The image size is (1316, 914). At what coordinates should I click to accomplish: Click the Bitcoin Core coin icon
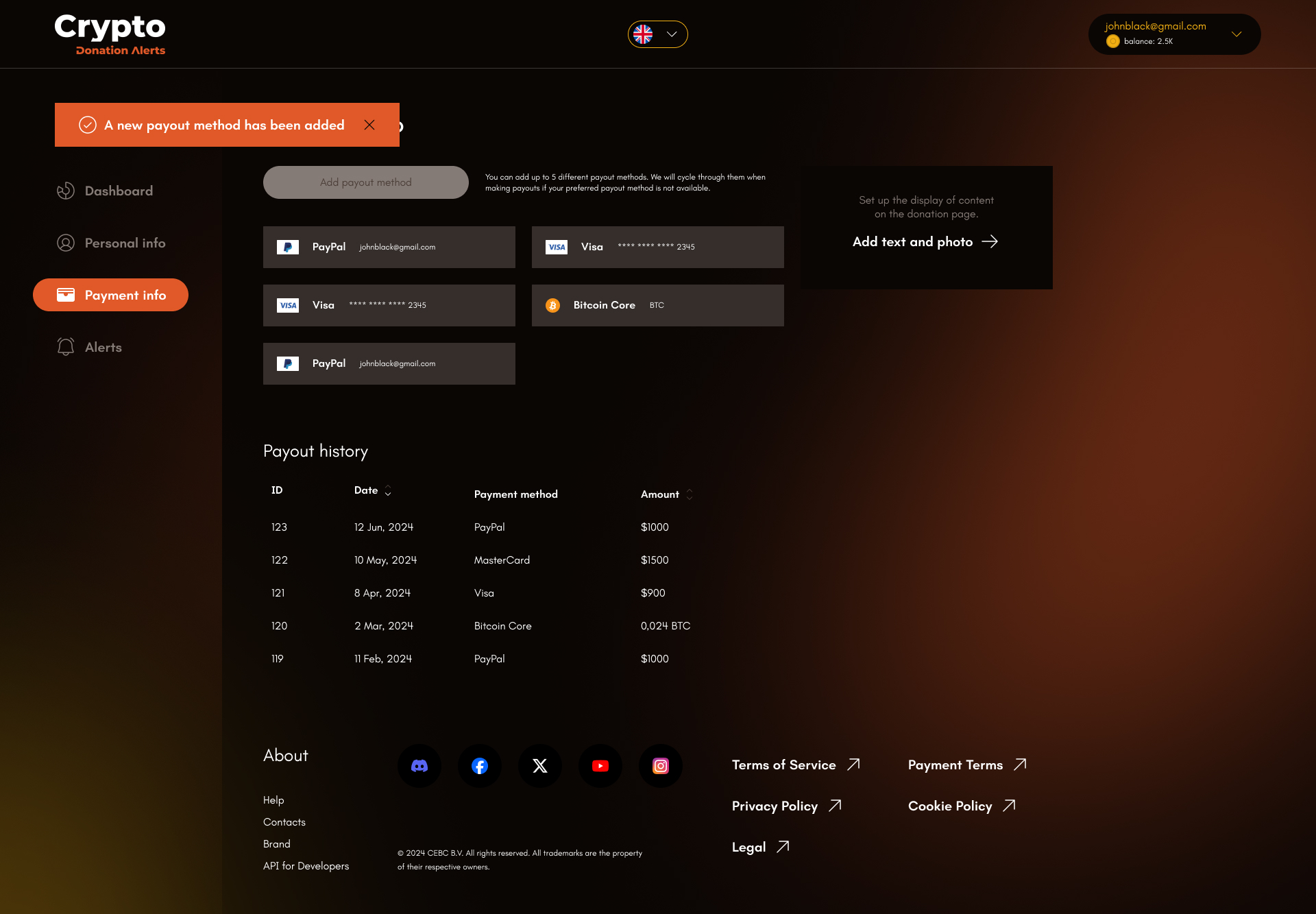pos(552,305)
